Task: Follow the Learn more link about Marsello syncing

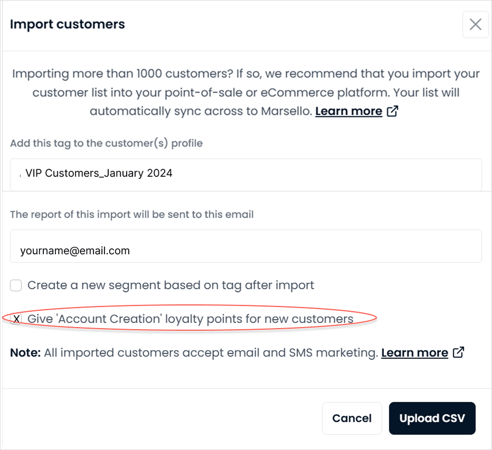Action: pos(349,111)
